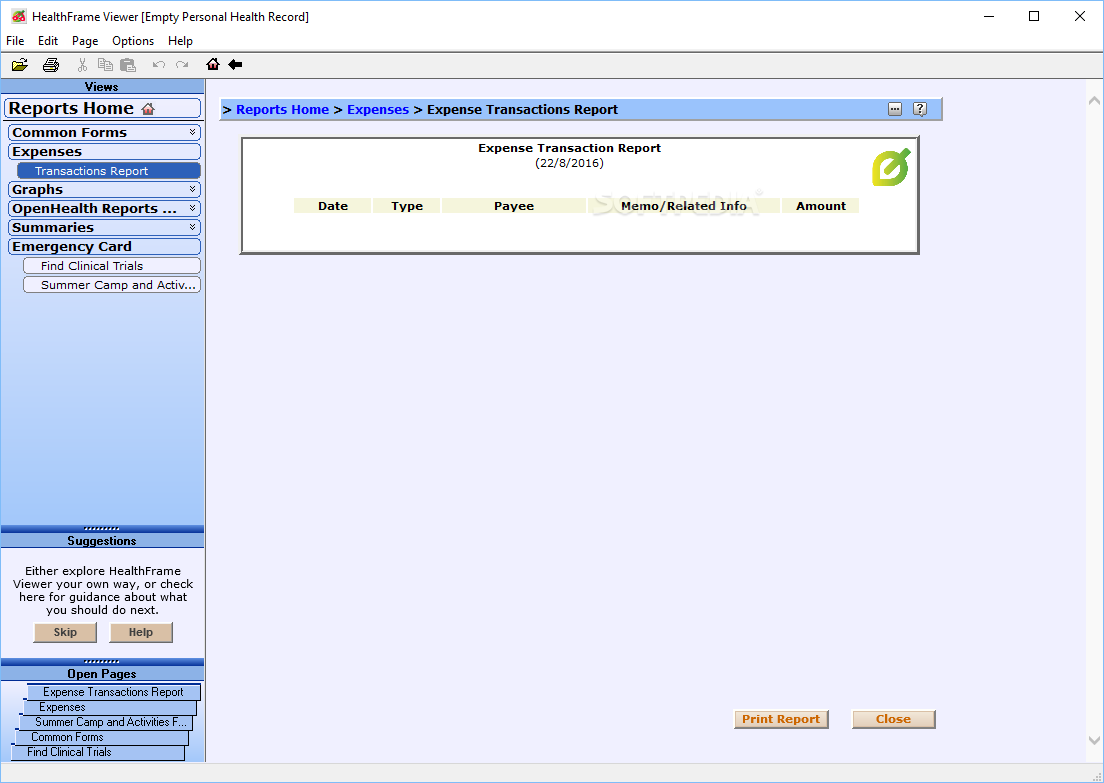Click the Redo arrow toolbar icon
The width and height of the screenshot is (1104, 783).
point(182,65)
